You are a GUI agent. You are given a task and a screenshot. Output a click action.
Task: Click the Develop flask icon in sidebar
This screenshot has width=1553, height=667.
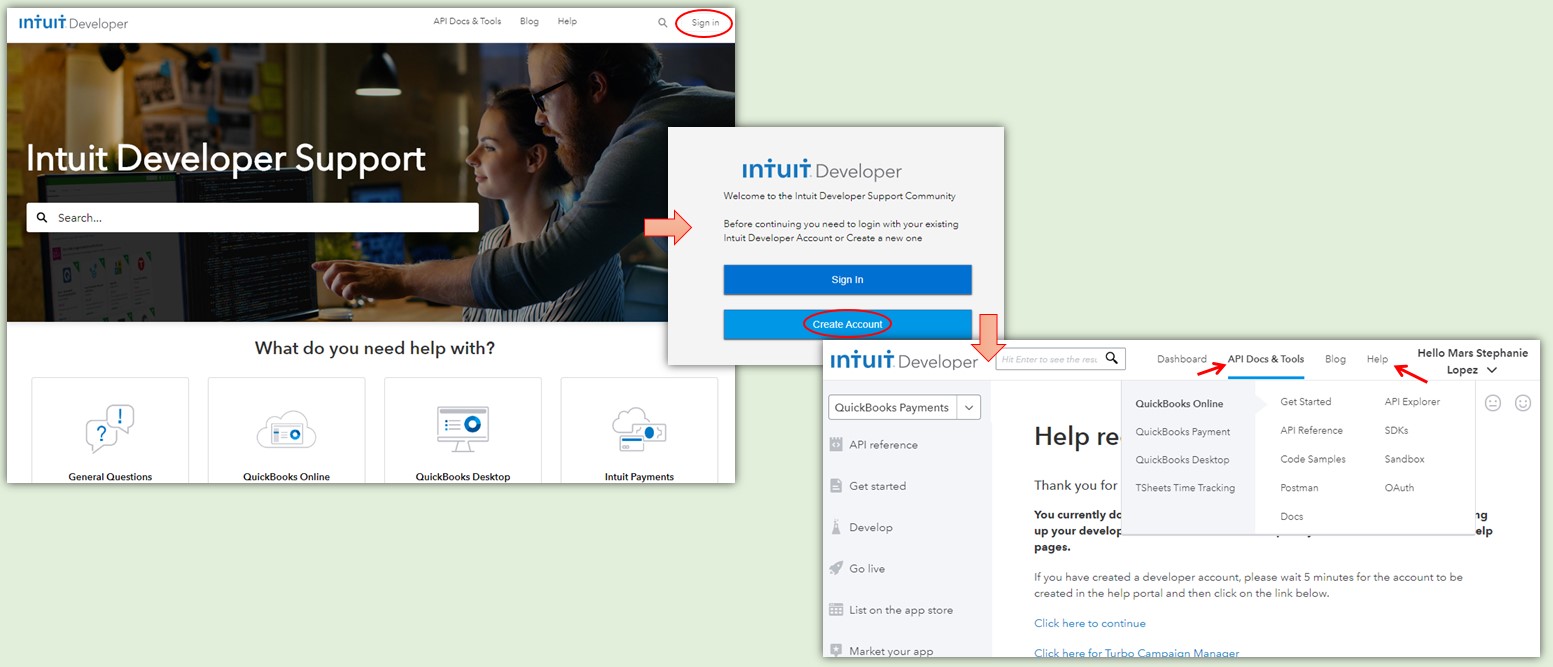(x=836, y=527)
